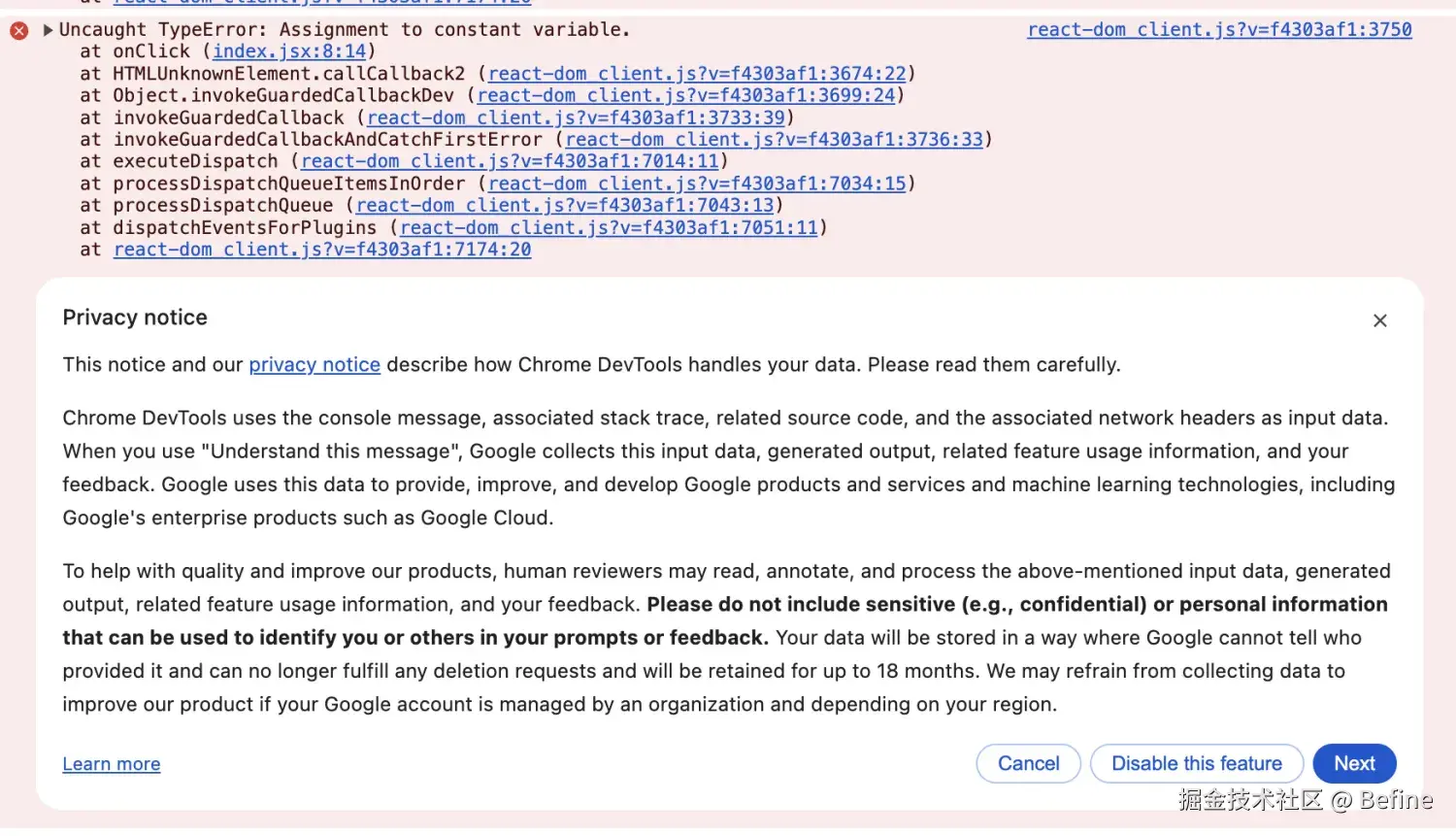Open callCallback2 link at line 3674:22

697,74
